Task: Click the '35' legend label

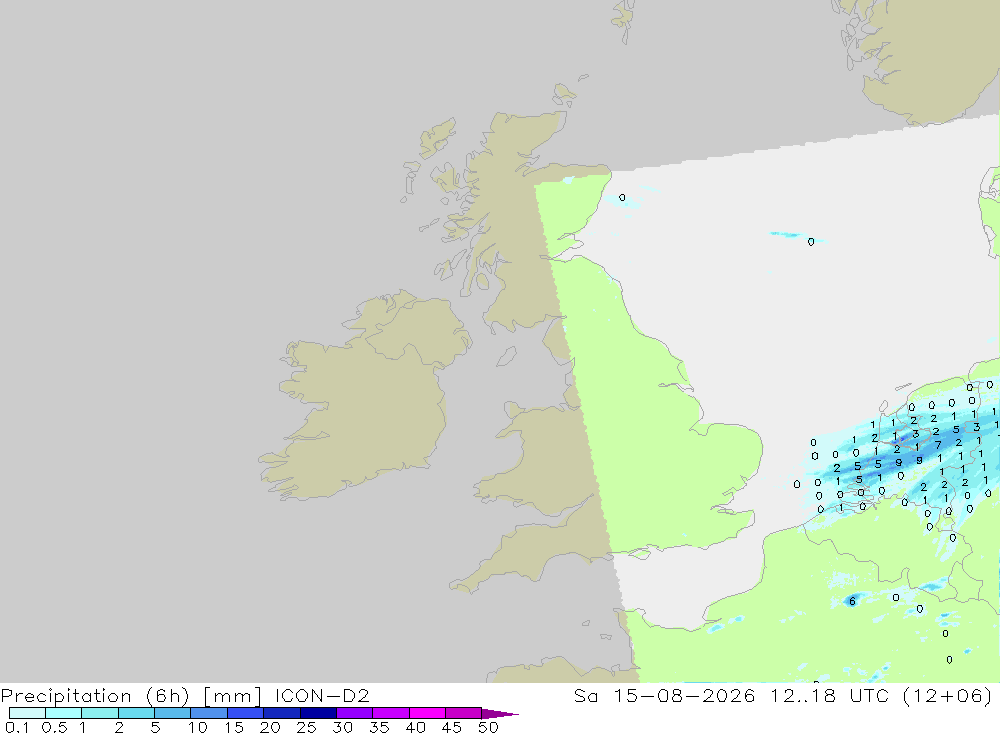Action: tap(379, 727)
